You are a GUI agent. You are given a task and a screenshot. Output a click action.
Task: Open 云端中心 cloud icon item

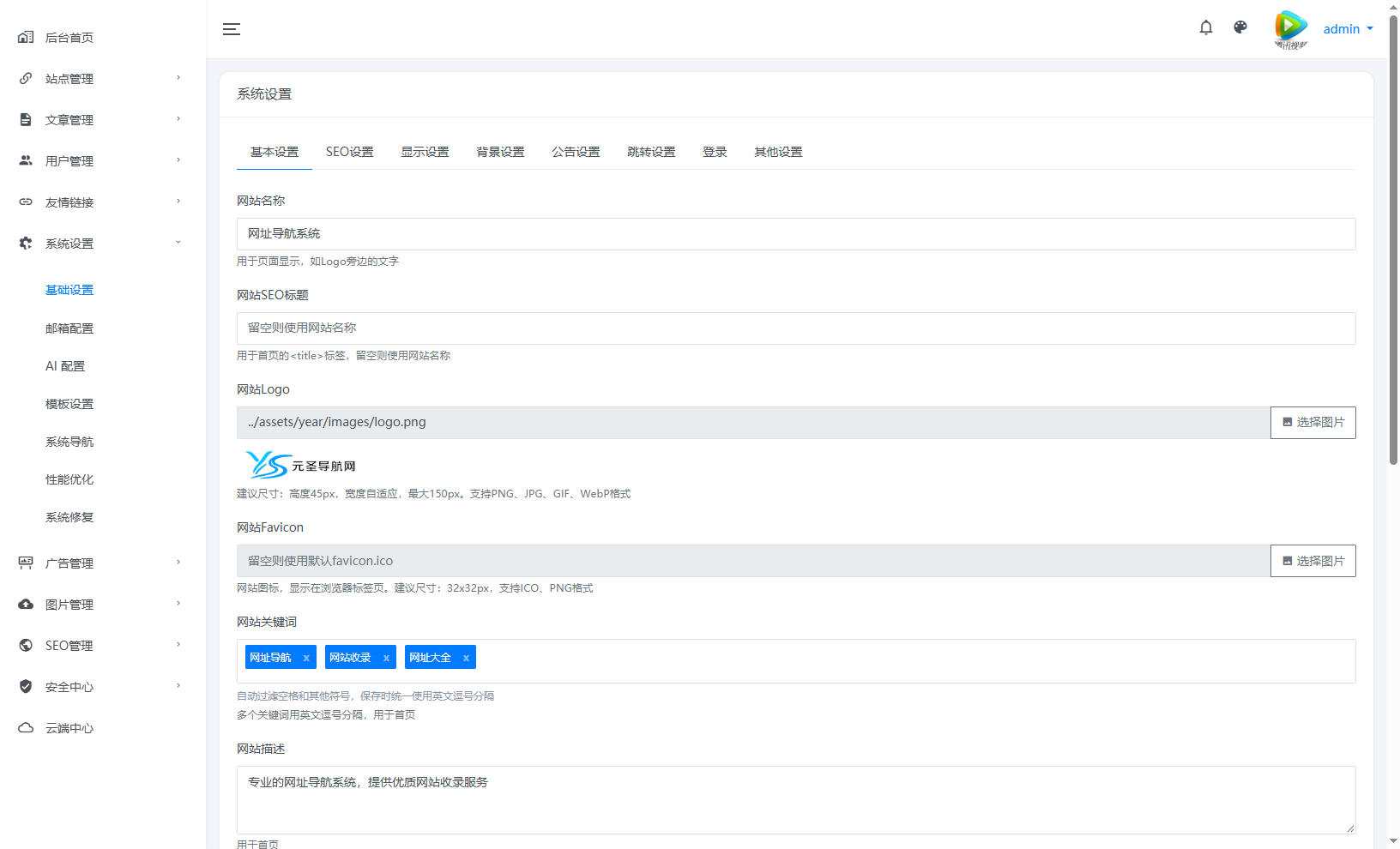pyautogui.click(x=26, y=728)
